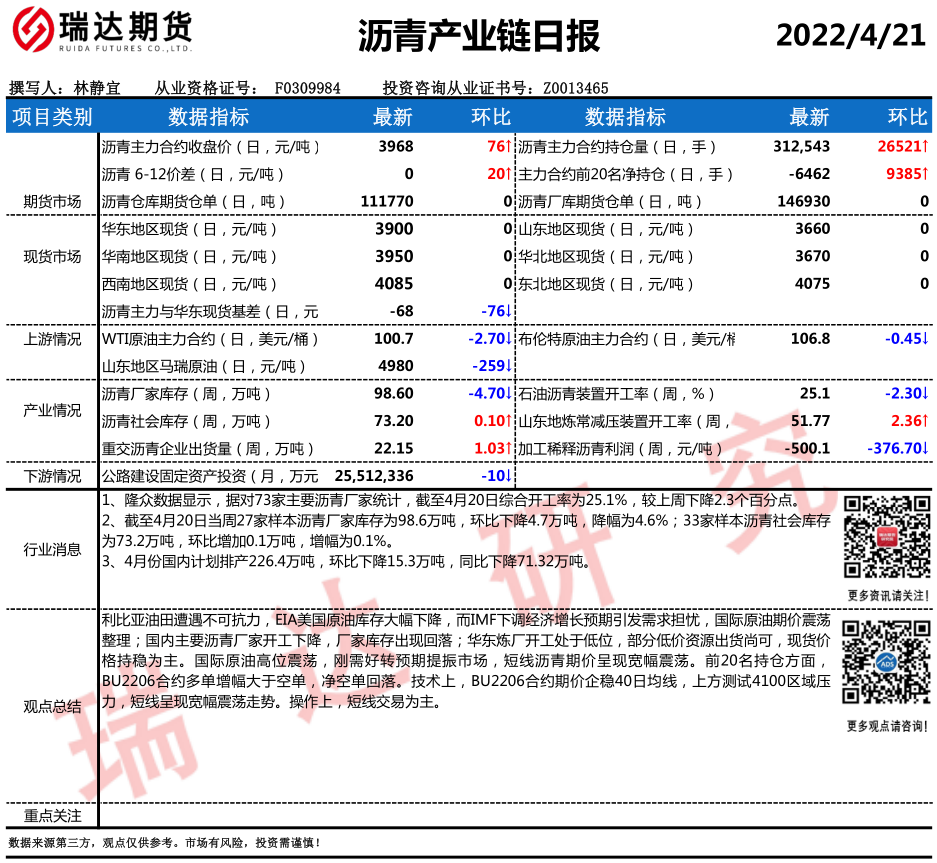Click 更多资讯请关注 caption under QR code
Screen dimensions: 937x863
(884, 595)
